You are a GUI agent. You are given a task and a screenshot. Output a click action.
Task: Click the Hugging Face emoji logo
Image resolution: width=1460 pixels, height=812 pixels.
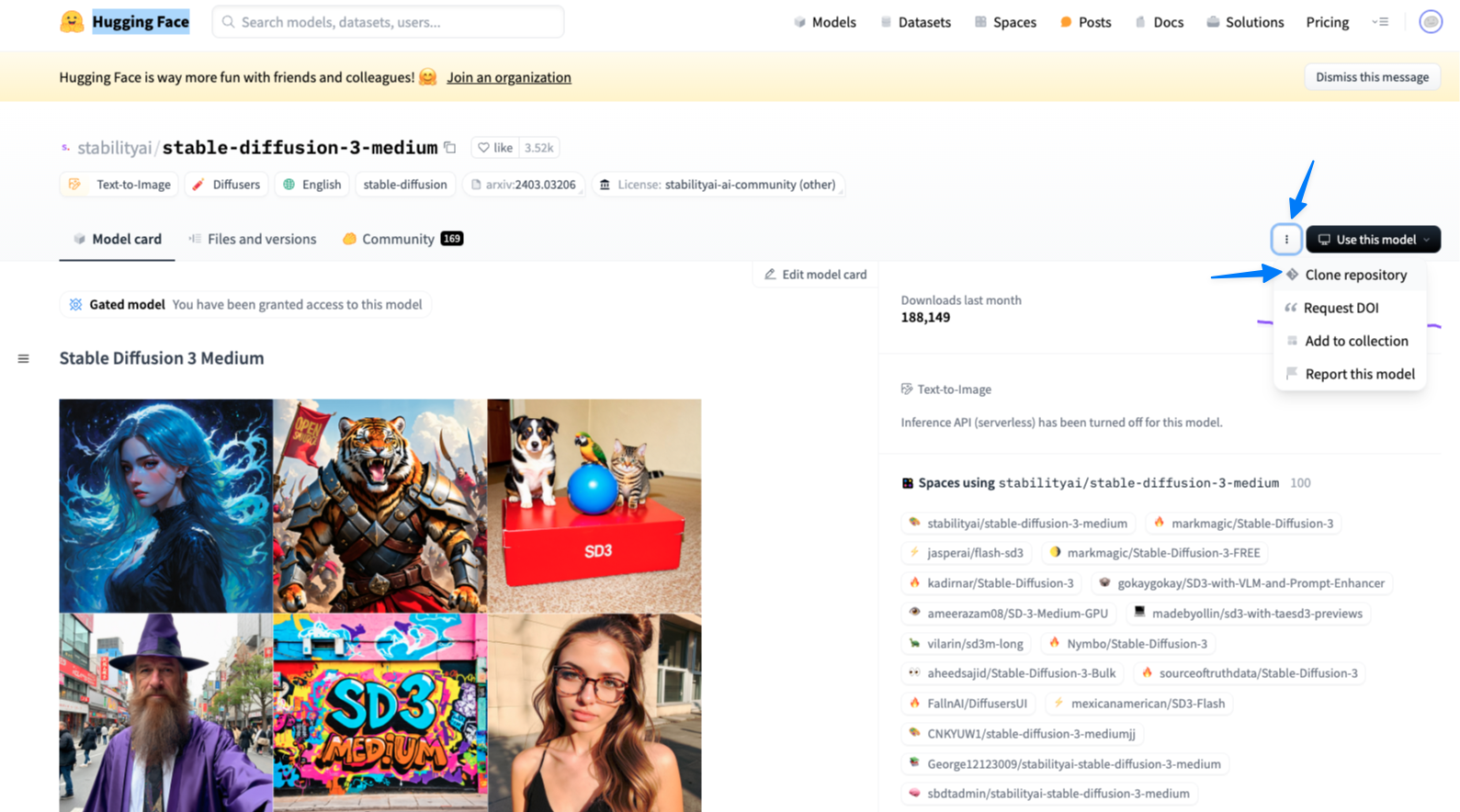tap(72, 21)
